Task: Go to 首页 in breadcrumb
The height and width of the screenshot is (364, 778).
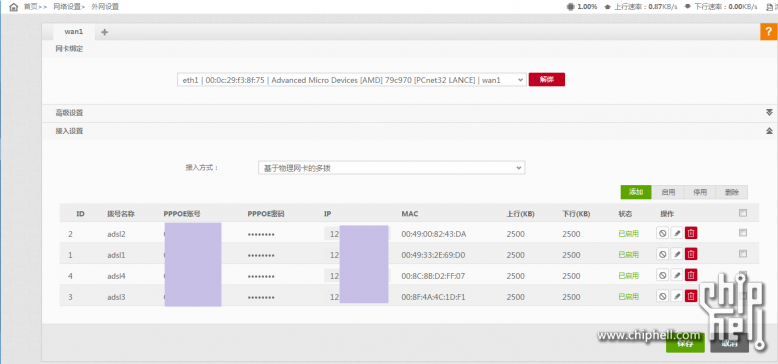Action: pos(30,7)
